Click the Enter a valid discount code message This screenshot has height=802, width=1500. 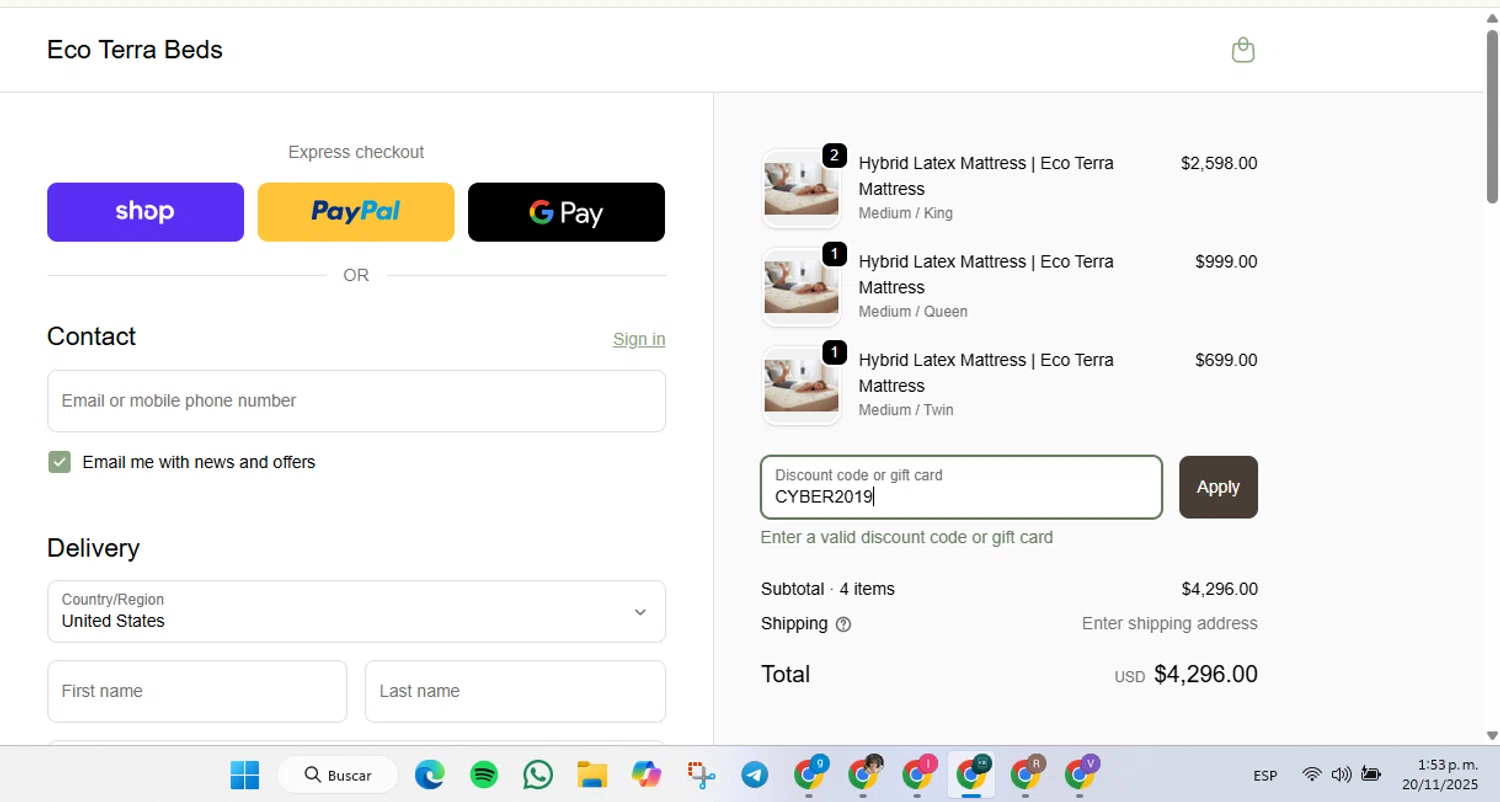[x=907, y=537]
